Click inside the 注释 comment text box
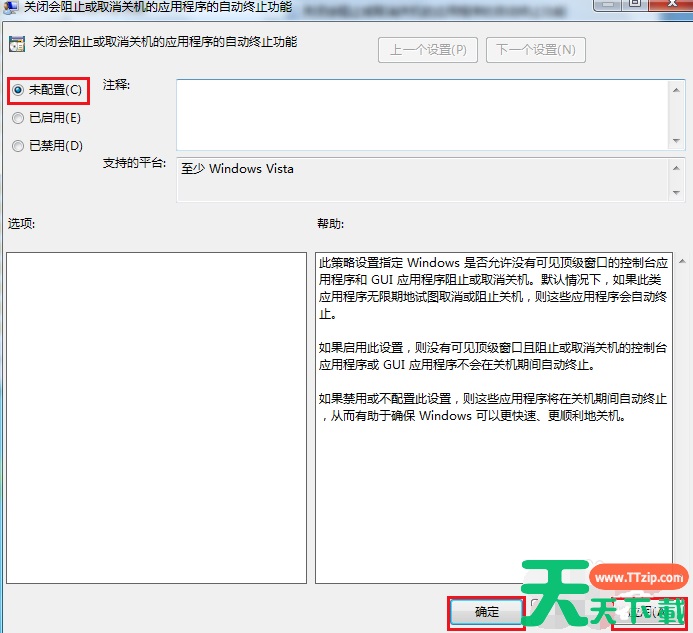The image size is (693, 633). (x=423, y=115)
